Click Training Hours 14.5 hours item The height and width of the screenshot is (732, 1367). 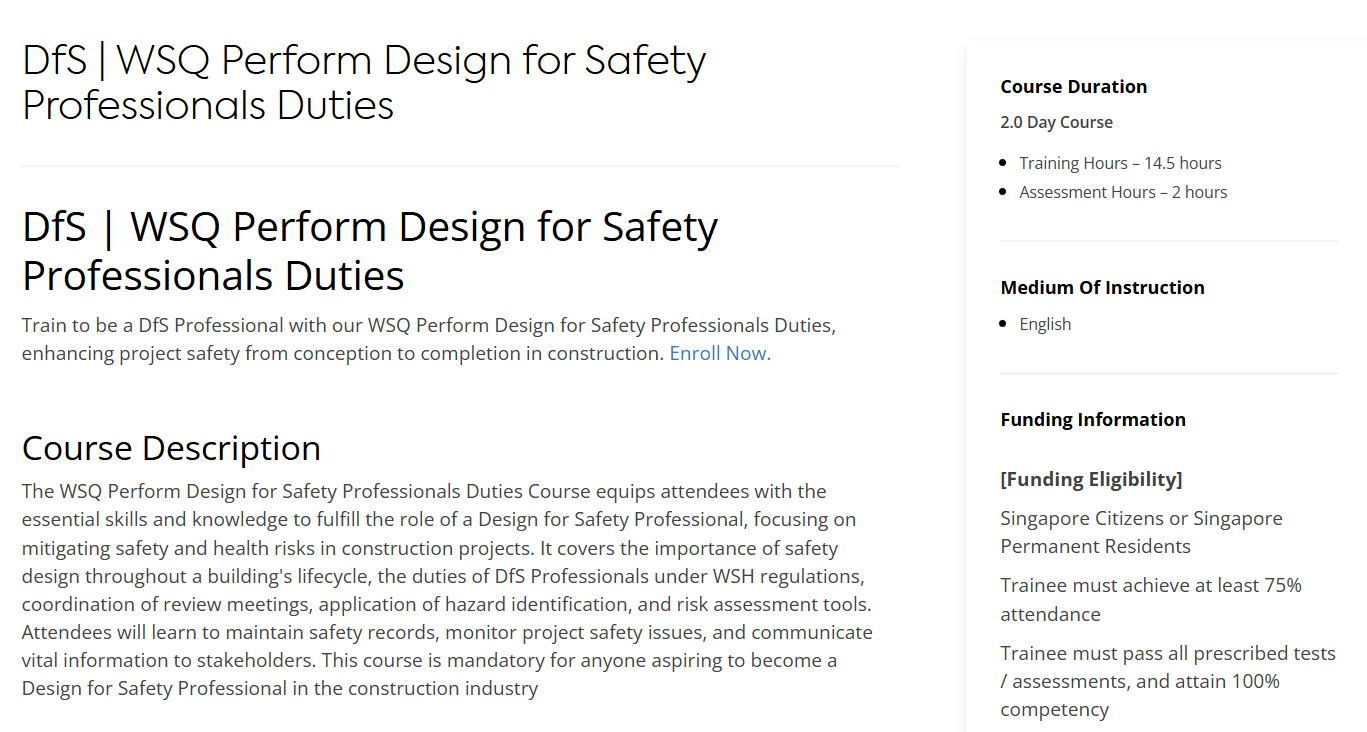(1120, 163)
